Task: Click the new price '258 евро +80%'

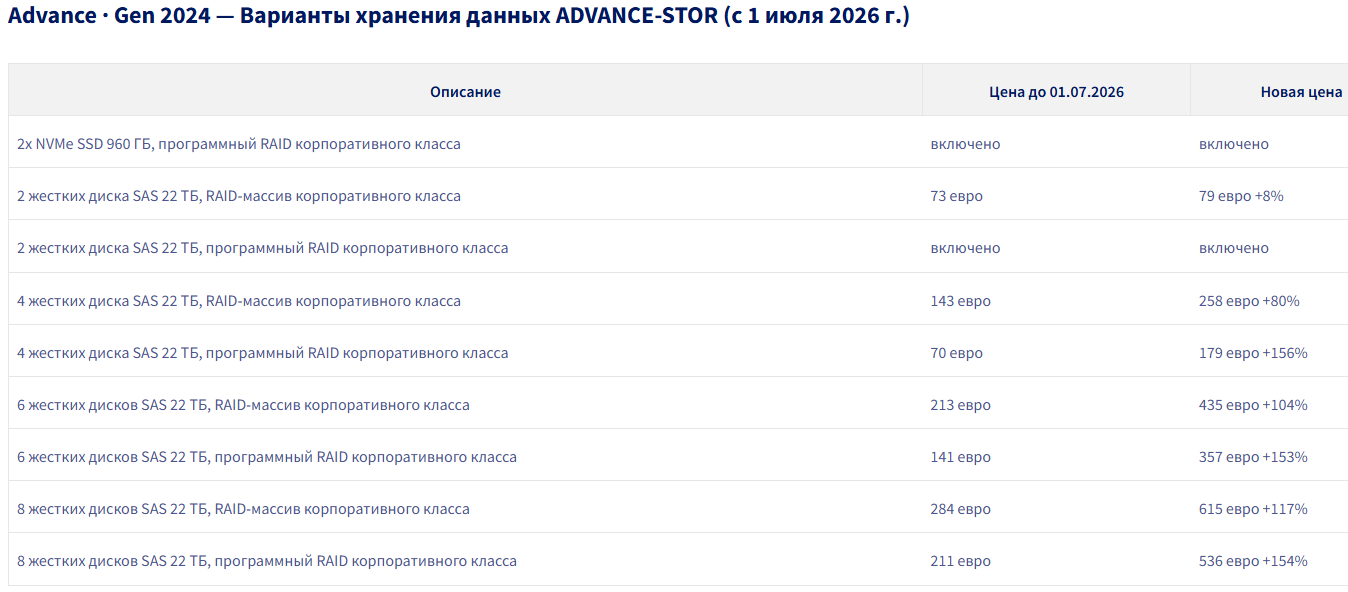Action: [1249, 301]
